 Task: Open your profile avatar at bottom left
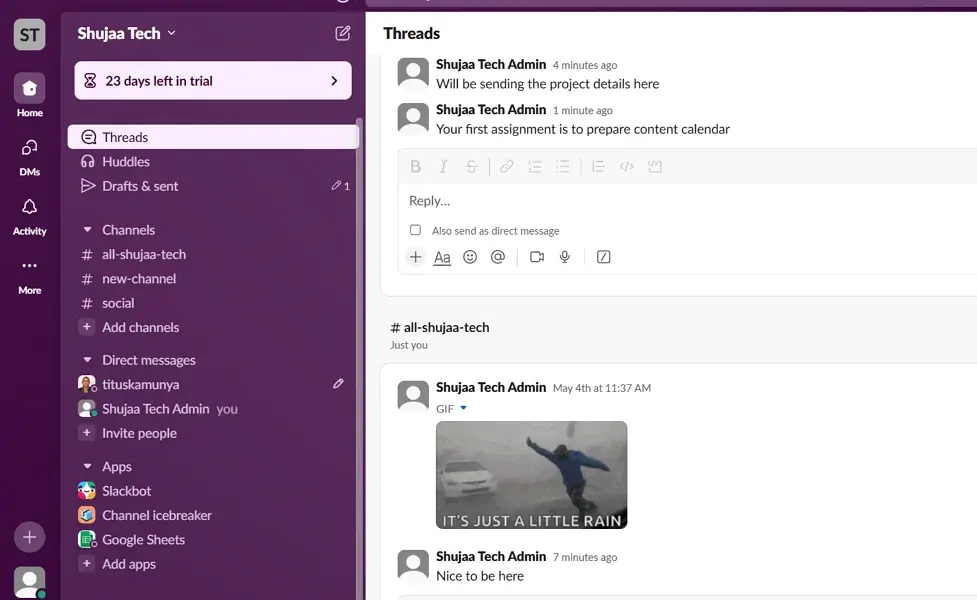pos(29,582)
